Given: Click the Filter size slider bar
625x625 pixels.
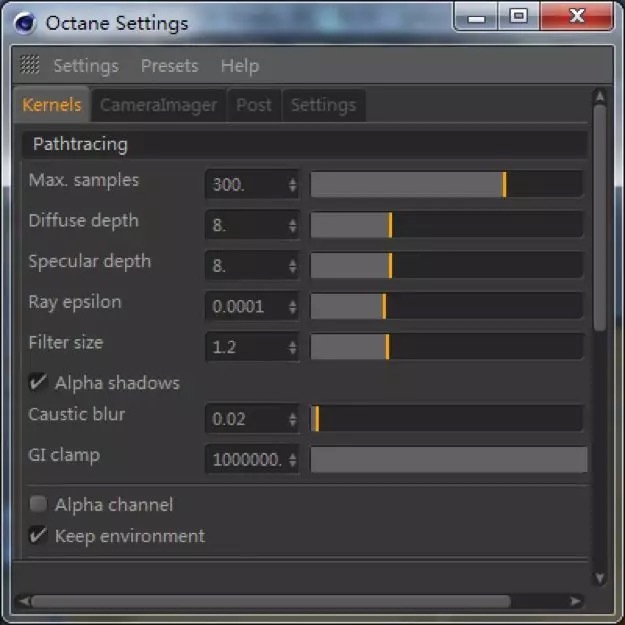Looking at the screenshot, I should click(x=447, y=346).
